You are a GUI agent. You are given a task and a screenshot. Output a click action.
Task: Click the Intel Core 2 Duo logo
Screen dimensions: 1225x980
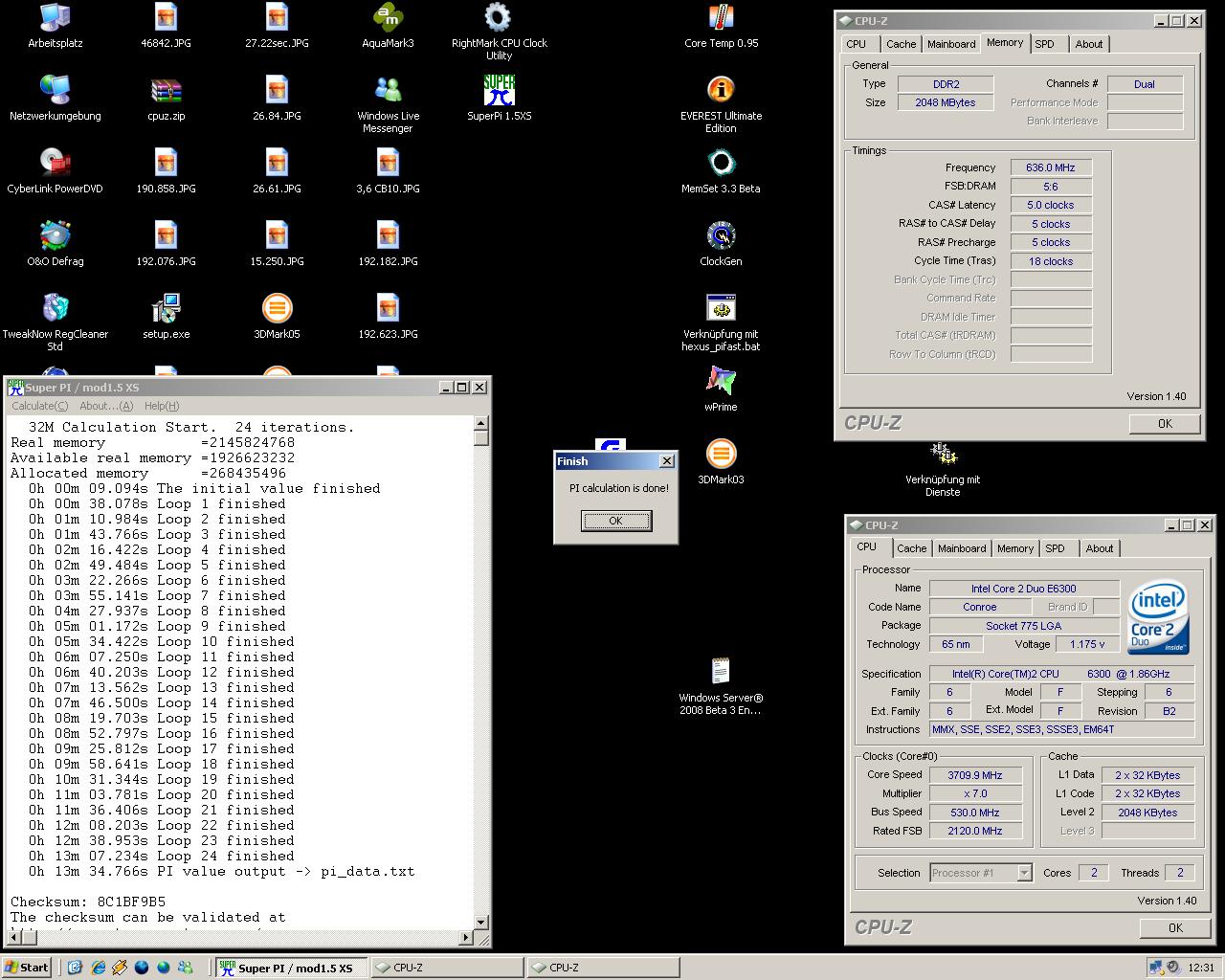click(1158, 618)
